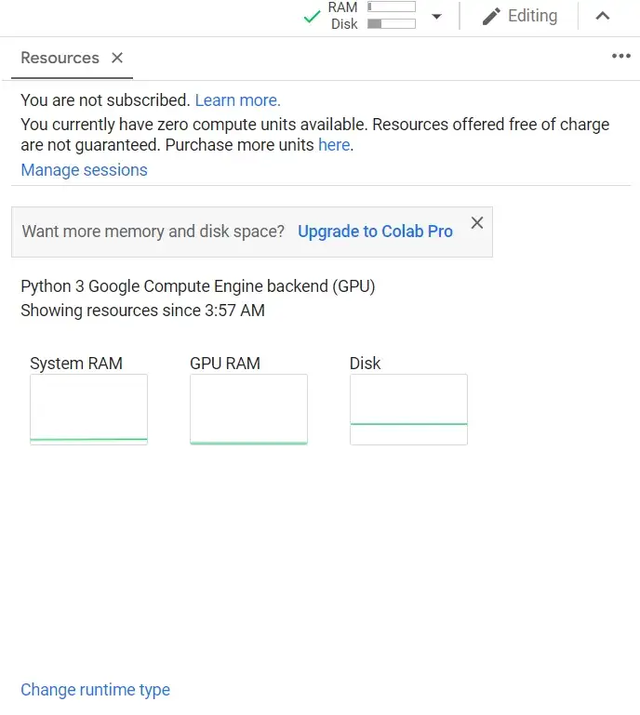
Task: Click the green connected checkmark icon
Action: coord(312,17)
